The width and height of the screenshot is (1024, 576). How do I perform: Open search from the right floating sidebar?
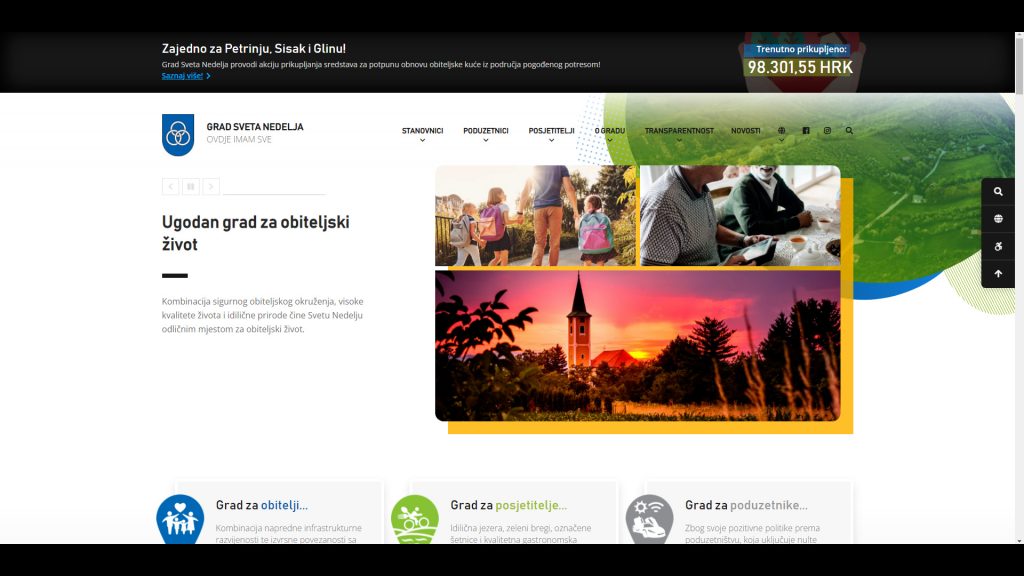(998, 192)
